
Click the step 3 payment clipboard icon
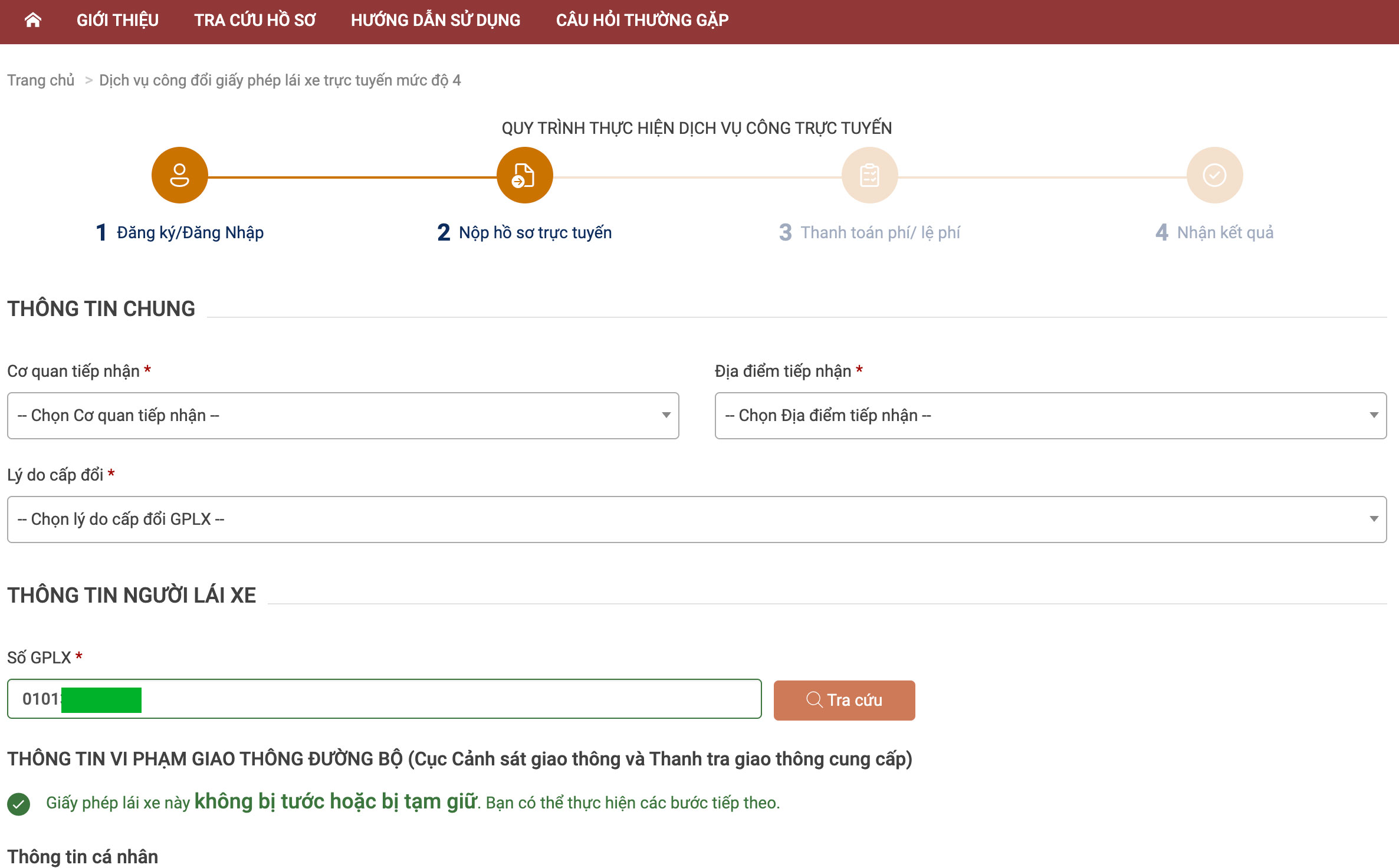869,175
